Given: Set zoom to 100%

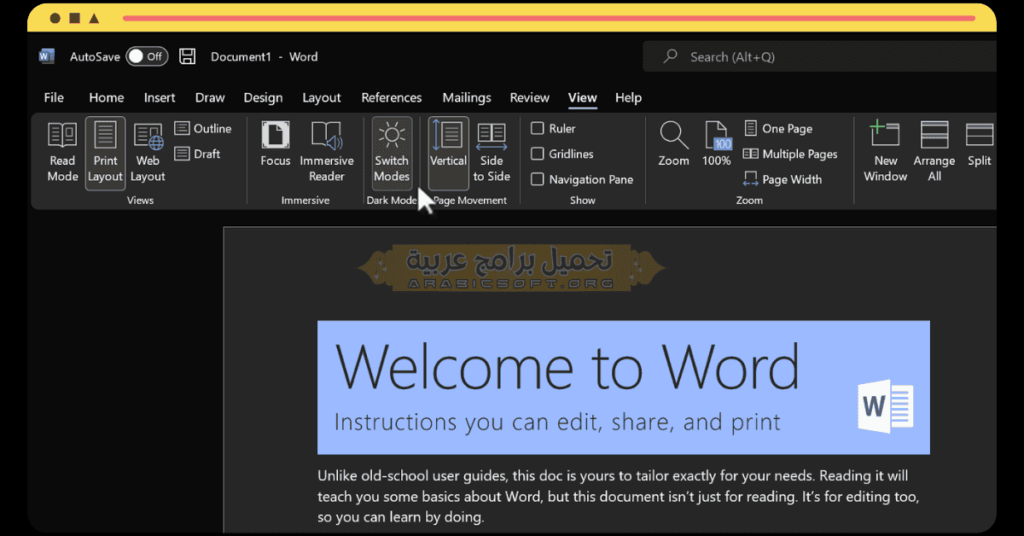Looking at the screenshot, I should tap(716, 145).
